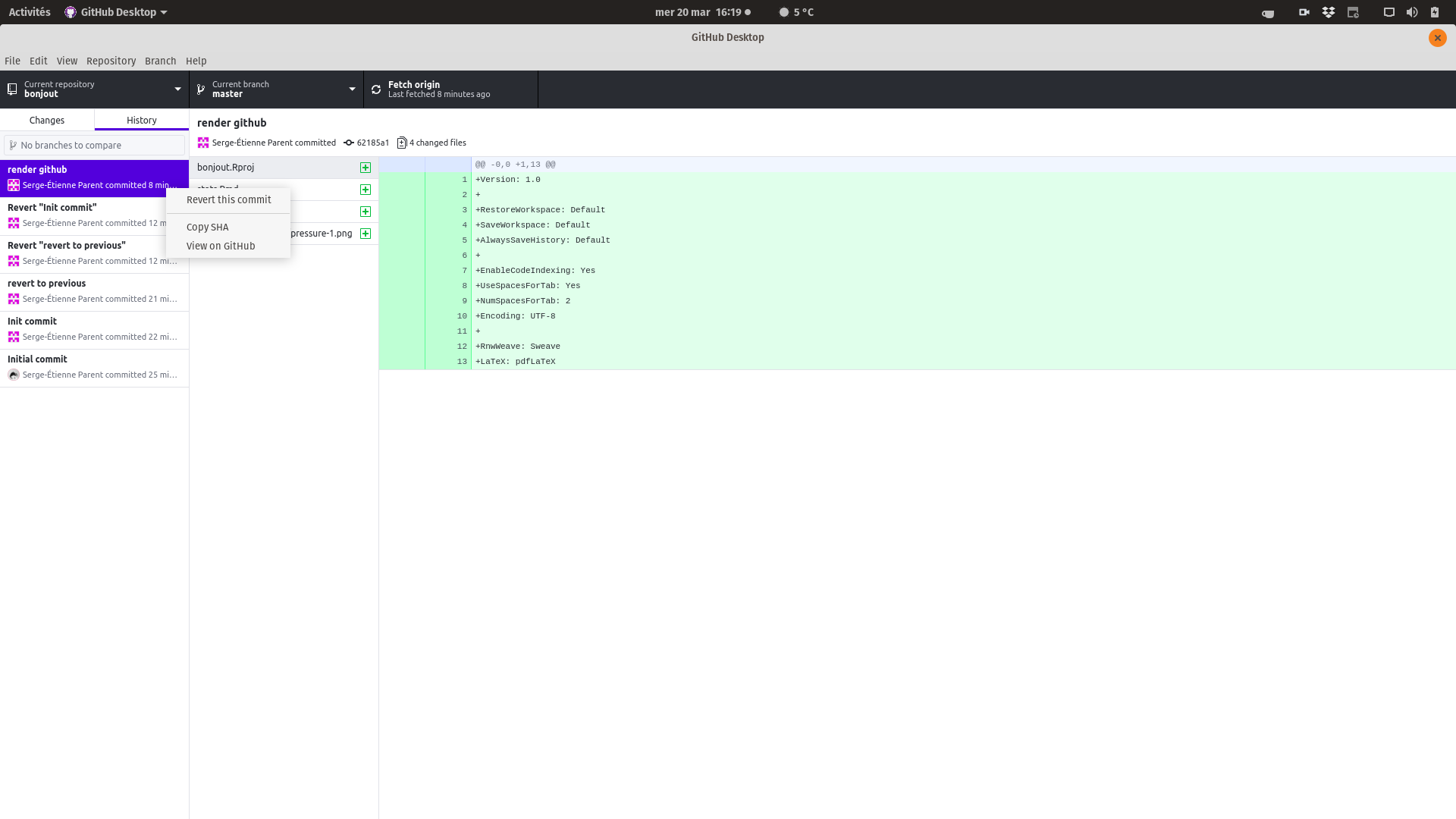The height and width of the screenshot is (819, 1456).
Task: Click the commit SHA icon next to 62185a1
Action: click(x=349, y=143)
